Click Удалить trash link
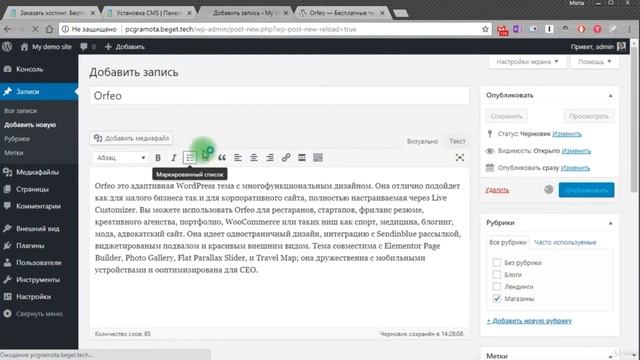This screenshot has width=640, height=360. (497, 190)
